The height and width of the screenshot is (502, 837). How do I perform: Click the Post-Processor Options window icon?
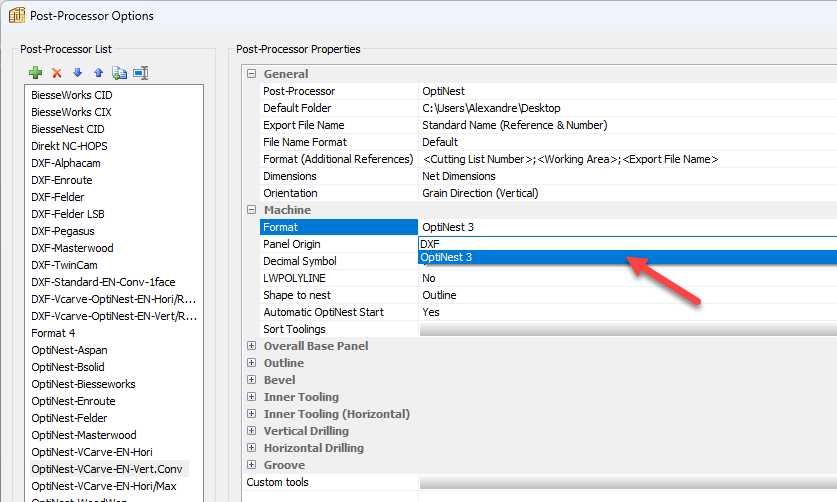coord(17,15)
